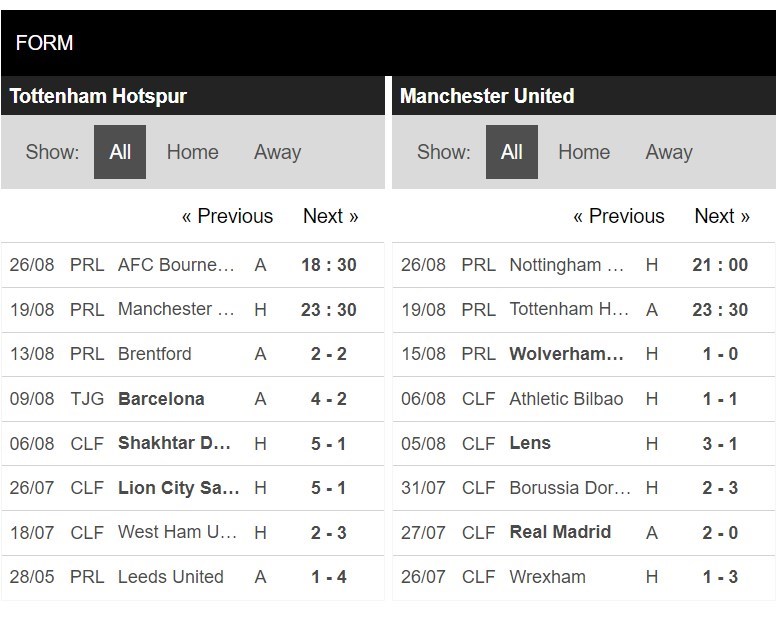Go to Next Manchester United fixtures
This screenshot has width=782, height=617.
click(x=722, y=216)
